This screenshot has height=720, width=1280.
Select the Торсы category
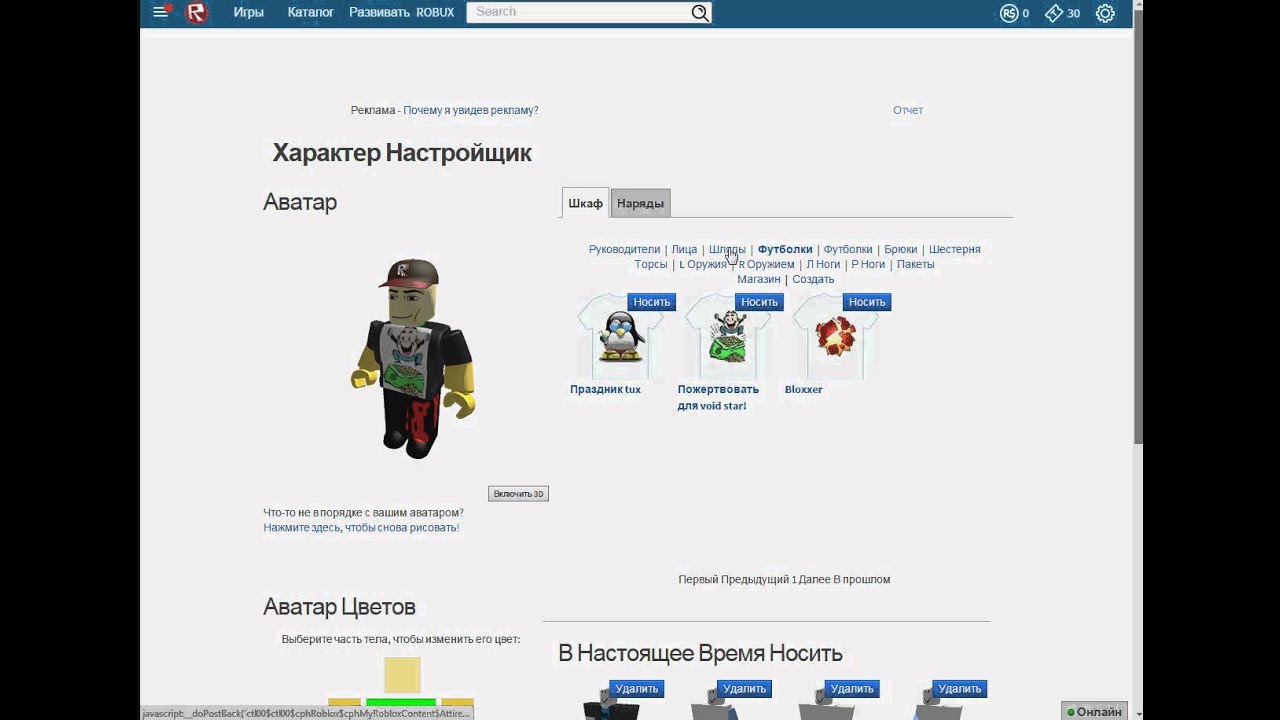(x=650, y=264)
